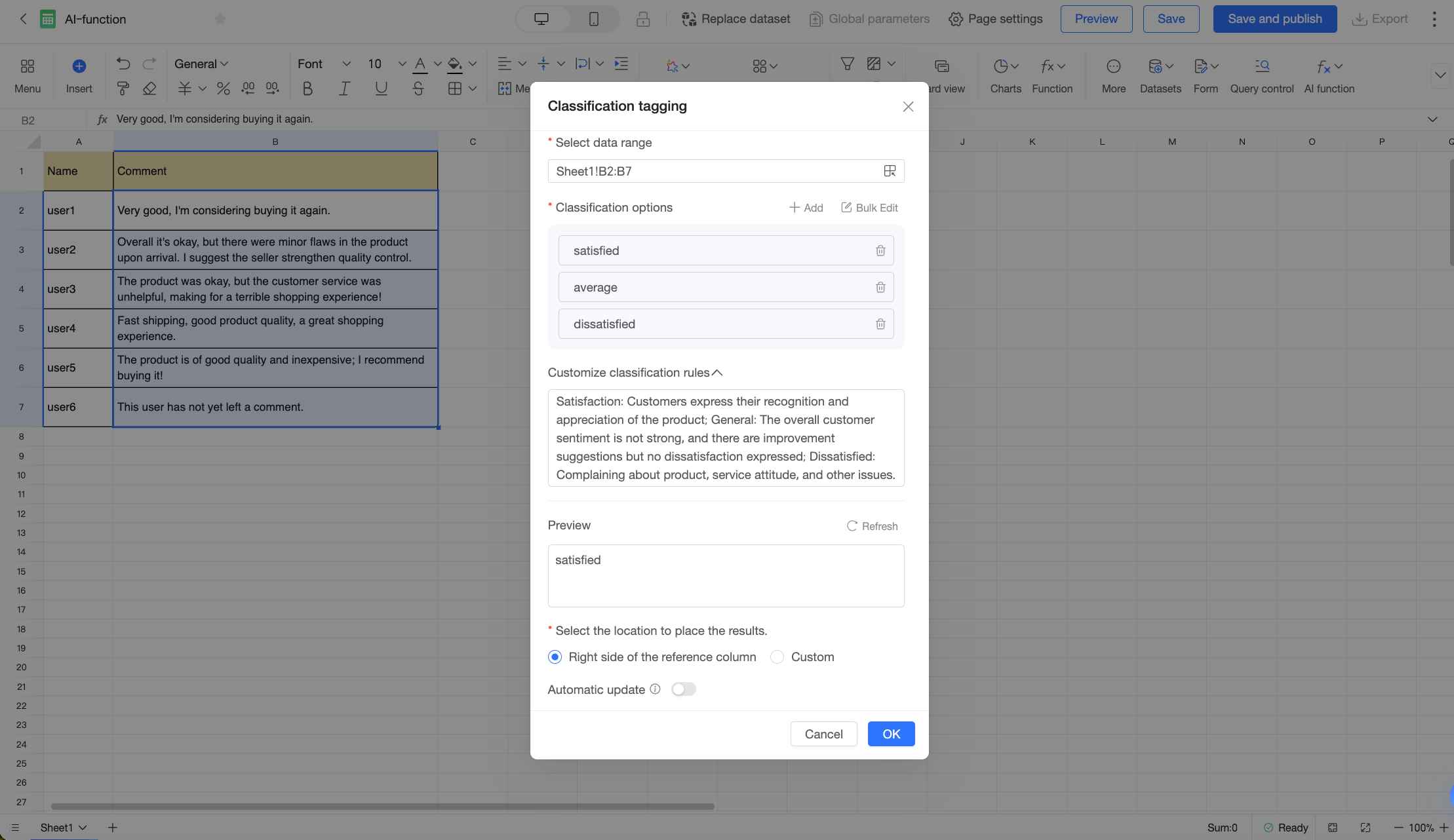Image resolution: width=1454 pixels, height=840 pixels.
Task: Delete the 'dissatisfied' classification option
Action: click(x=880, y=324)
